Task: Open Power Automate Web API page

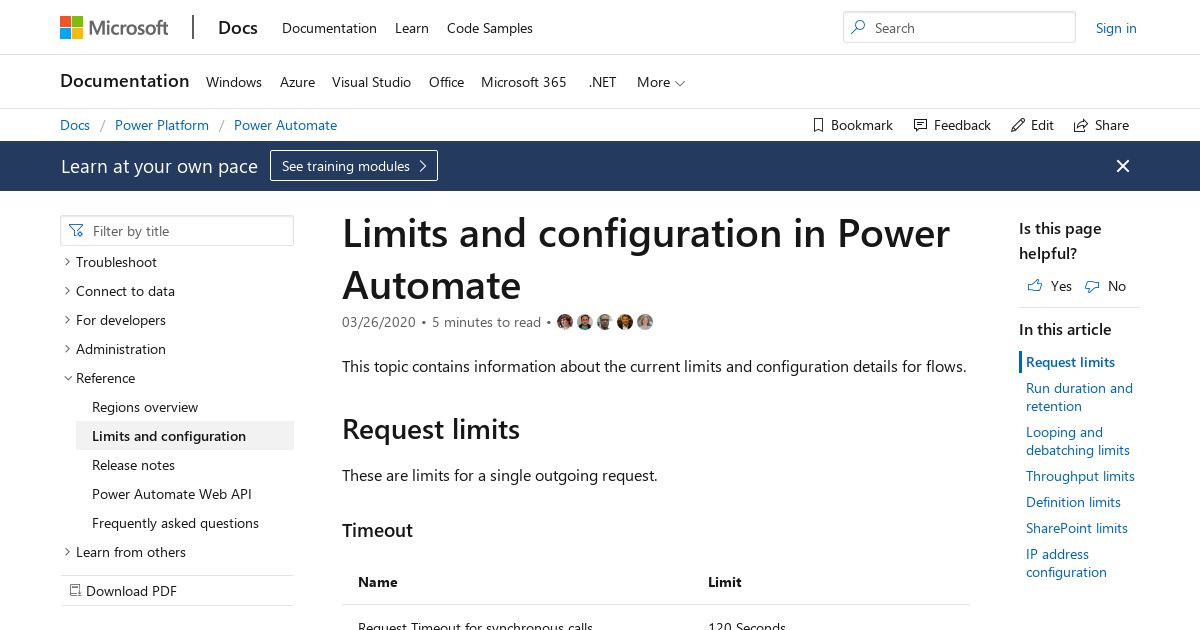Action: pyautogui.click(x=172, y=494)
